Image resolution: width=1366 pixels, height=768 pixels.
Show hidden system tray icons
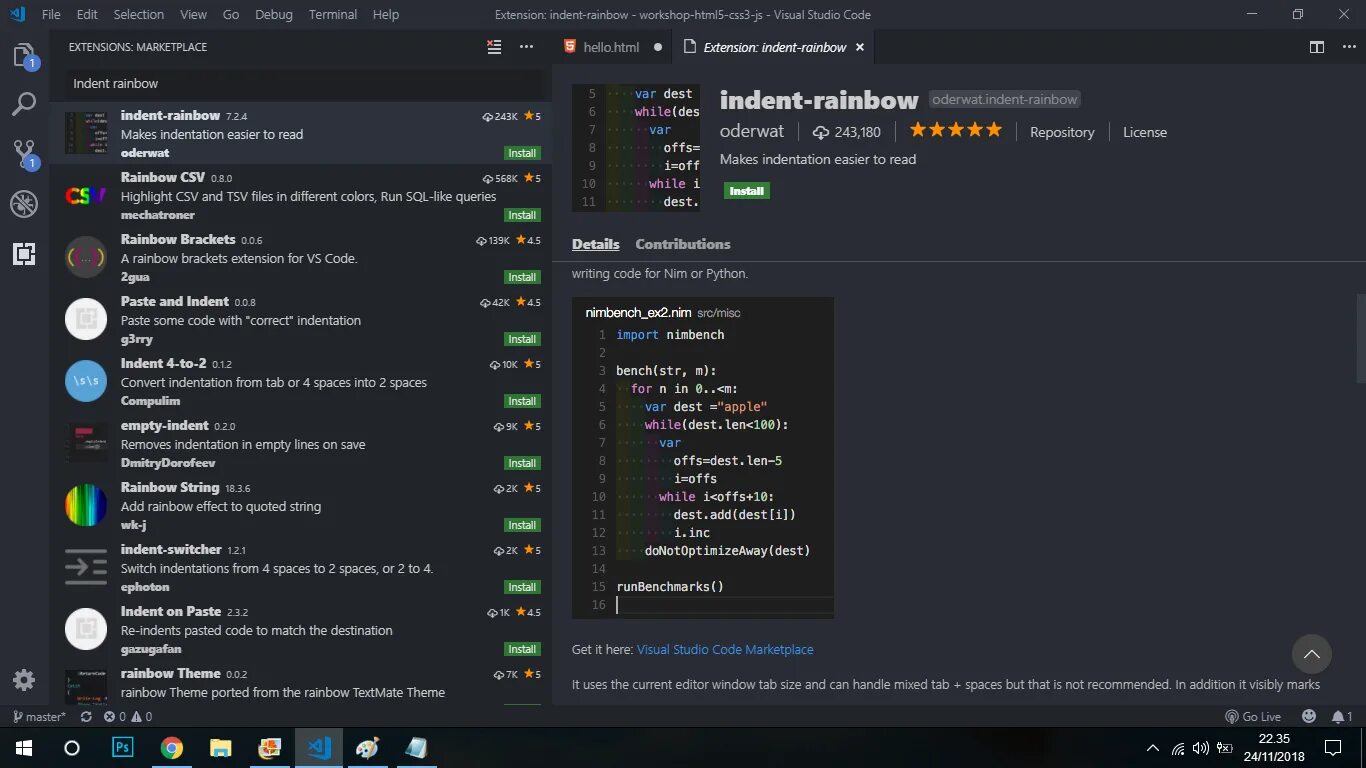point(1153,748)
